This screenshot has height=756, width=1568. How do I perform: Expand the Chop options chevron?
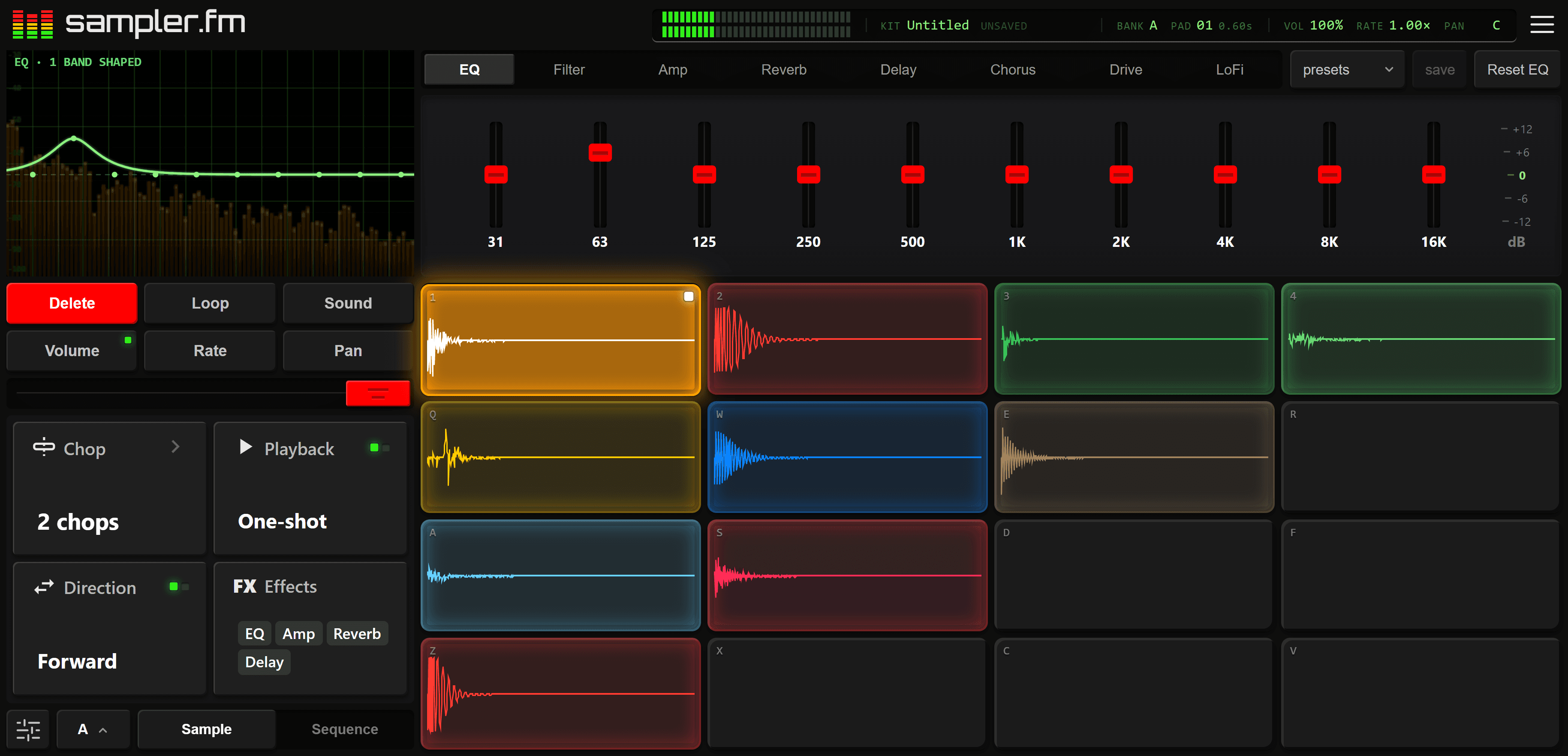point(175,447)
